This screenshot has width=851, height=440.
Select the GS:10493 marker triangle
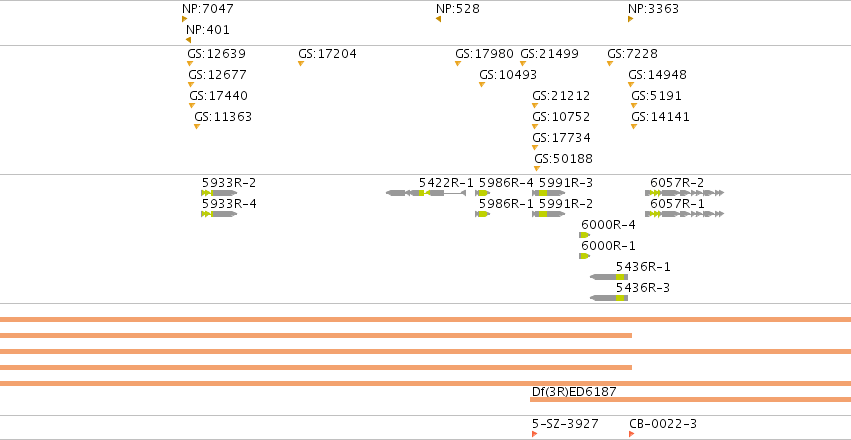(482, 85)
